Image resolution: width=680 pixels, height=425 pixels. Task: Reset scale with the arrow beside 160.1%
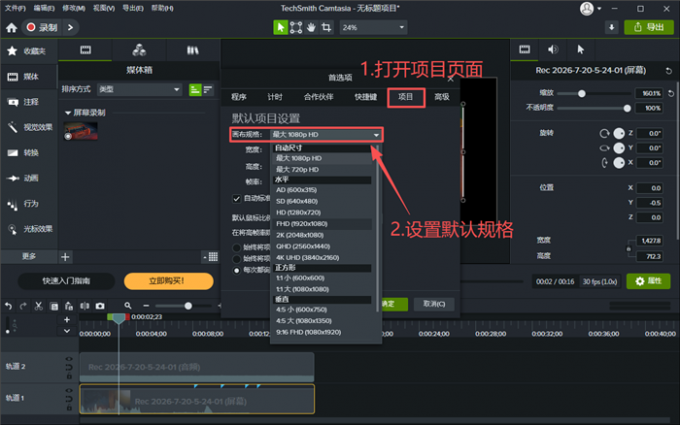click(671, 93)
